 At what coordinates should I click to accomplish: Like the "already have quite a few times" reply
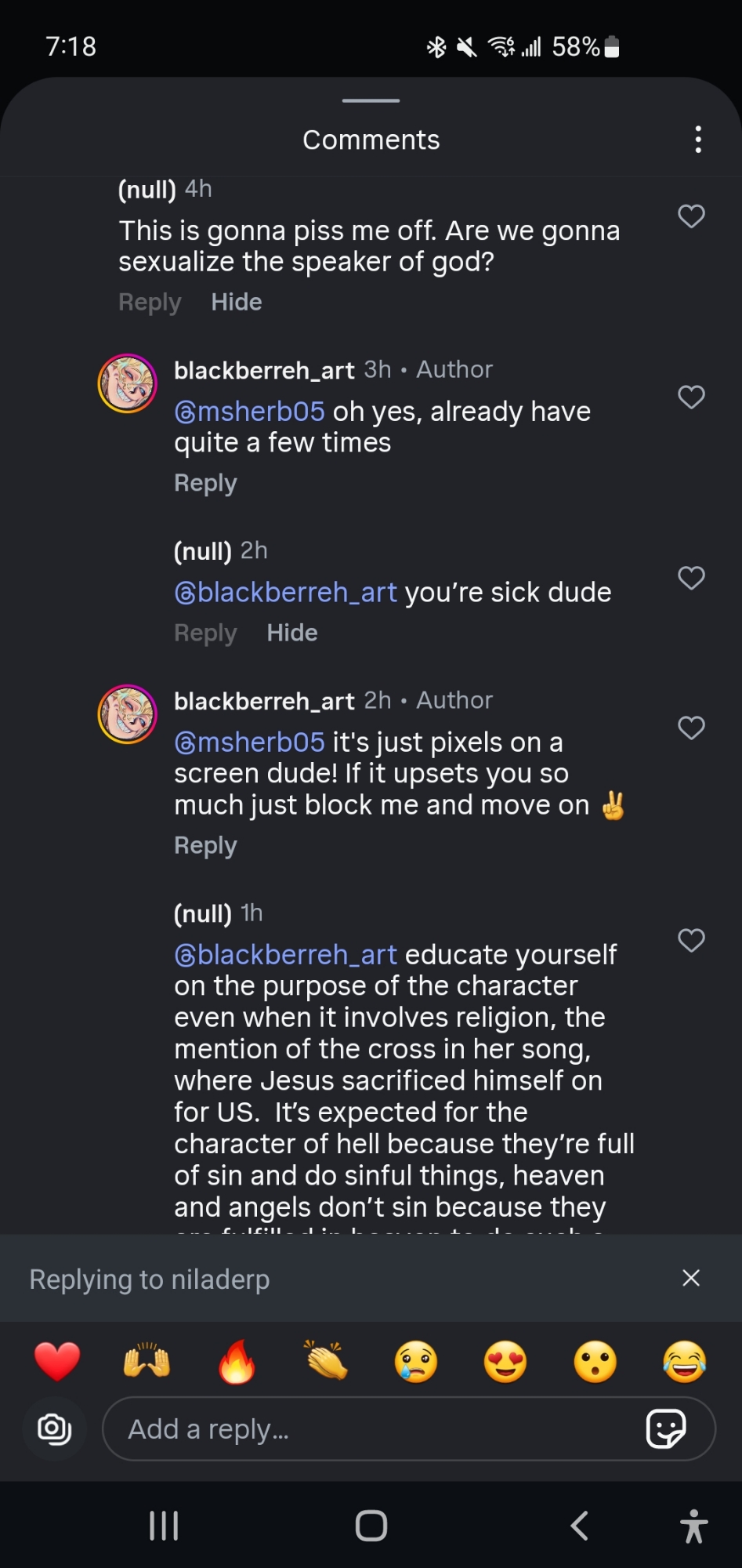(691, 397)
